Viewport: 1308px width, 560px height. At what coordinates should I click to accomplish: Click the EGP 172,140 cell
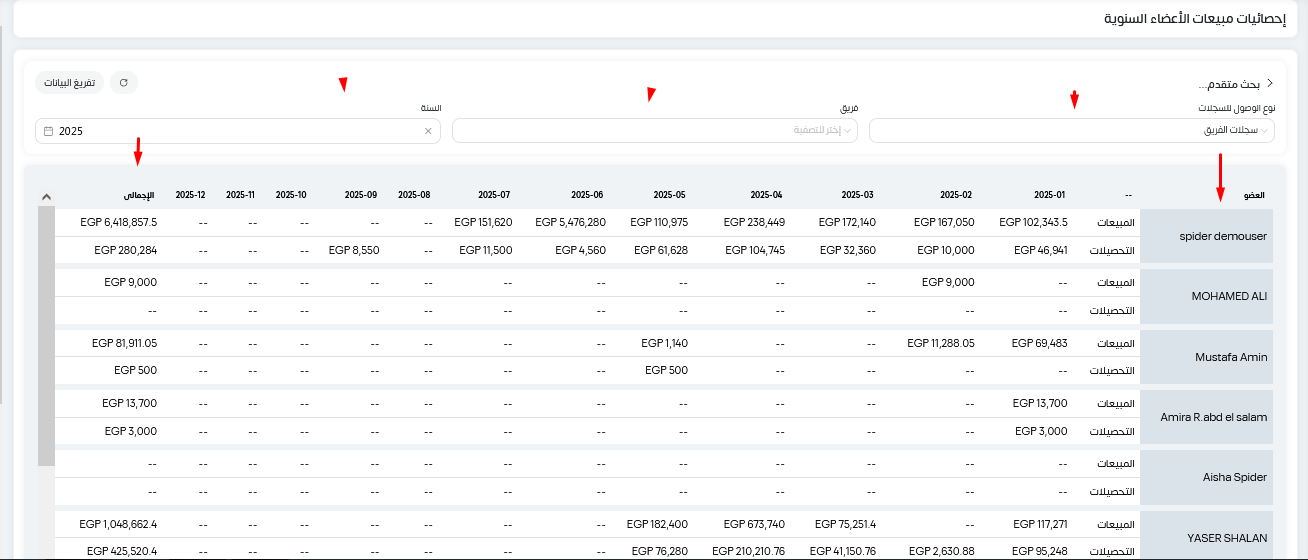click(x=846, y=222)
